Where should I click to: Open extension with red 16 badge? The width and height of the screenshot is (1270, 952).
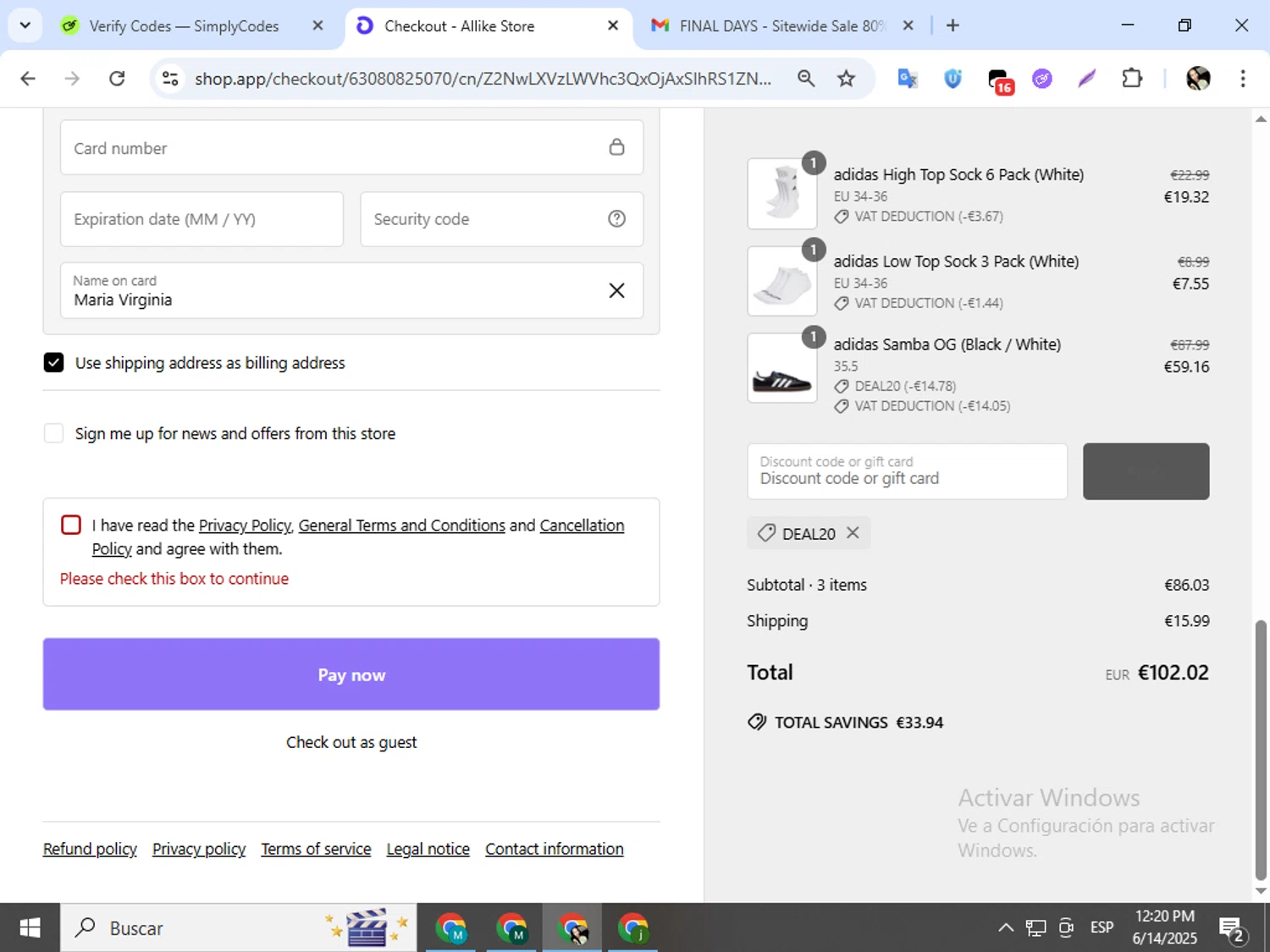point(1000,80)
